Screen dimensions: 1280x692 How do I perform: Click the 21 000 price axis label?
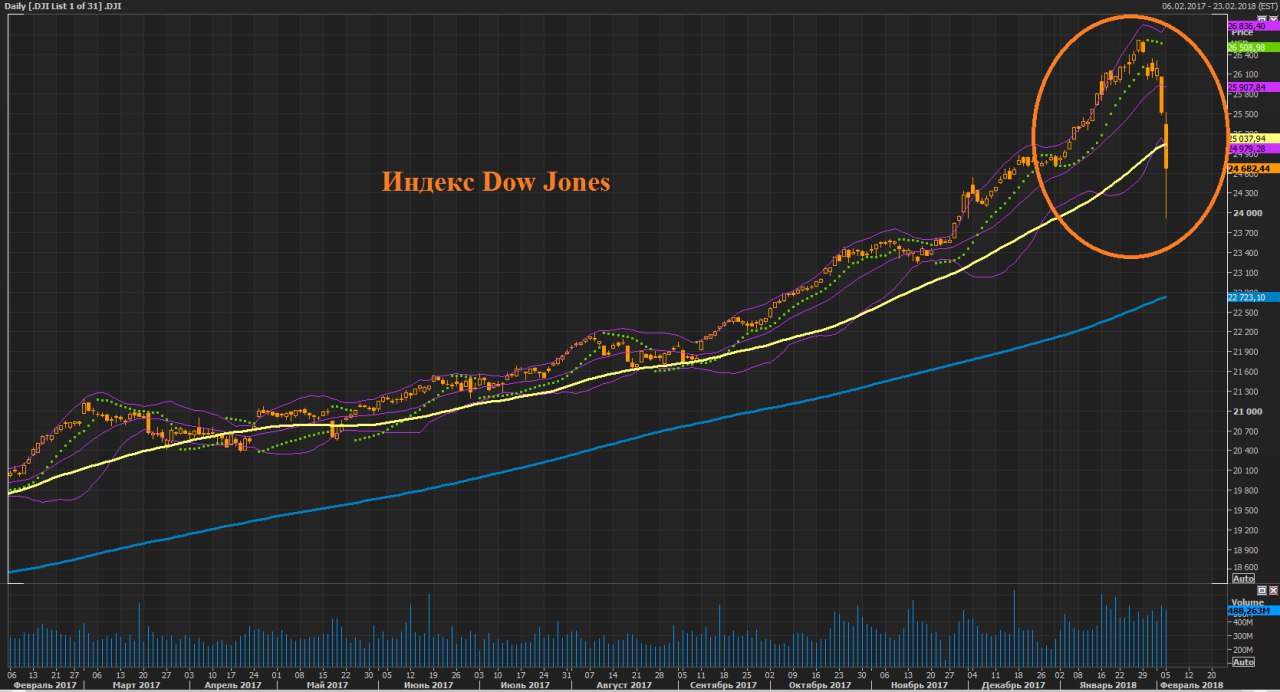[1246, 411]
